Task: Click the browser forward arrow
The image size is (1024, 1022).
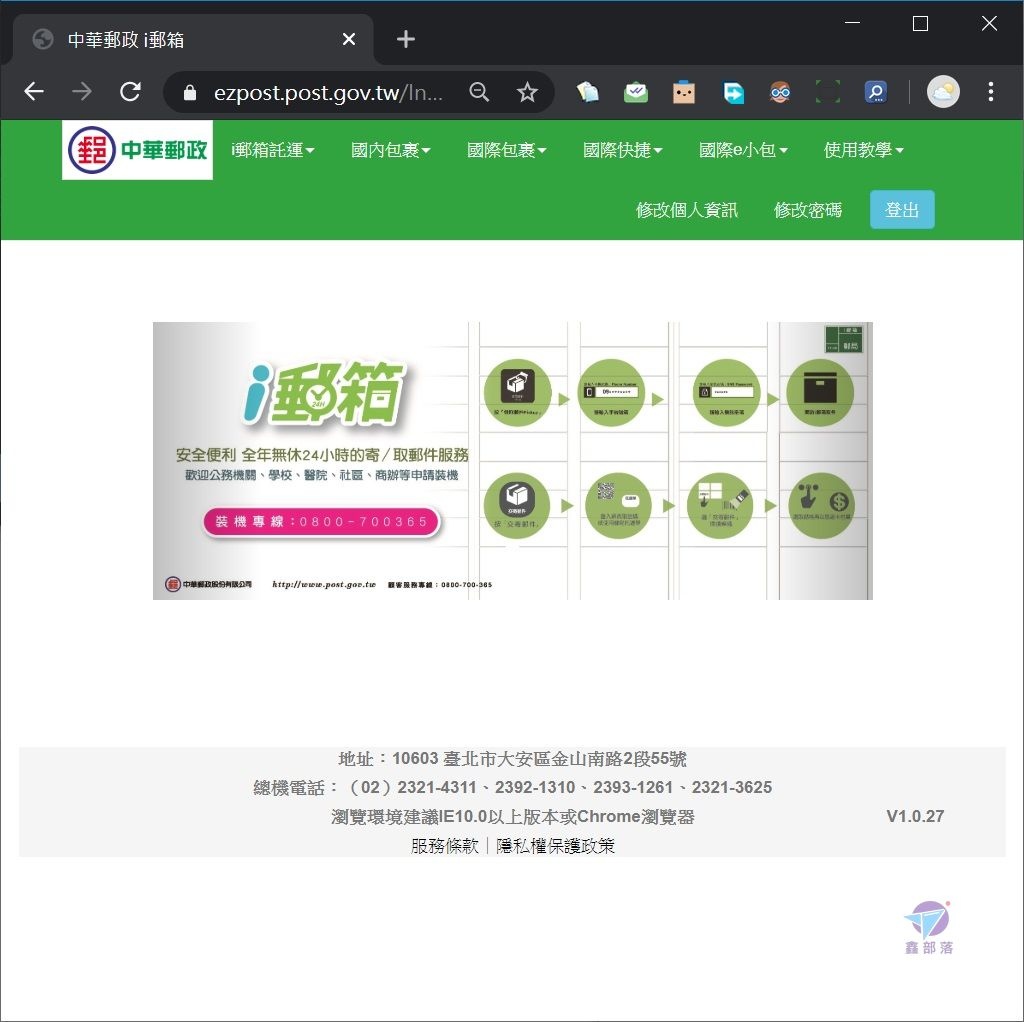Action: [82, 91]
